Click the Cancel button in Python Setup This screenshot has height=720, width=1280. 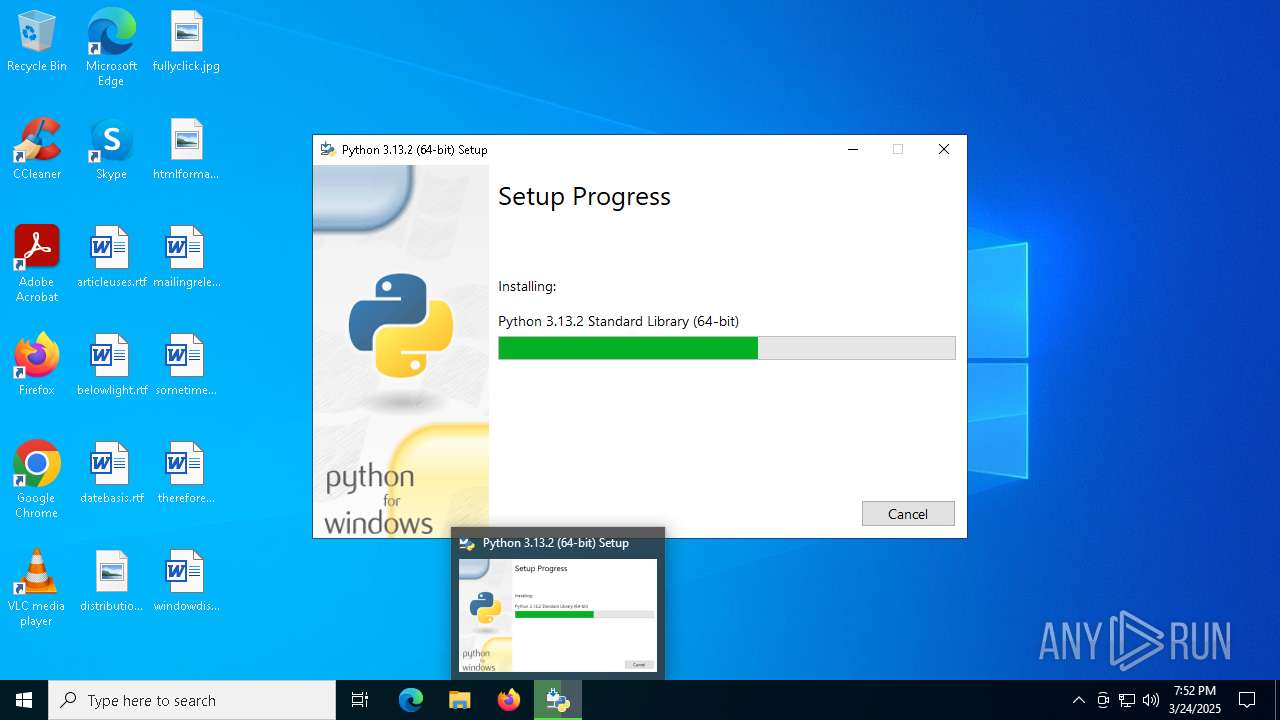908,513
